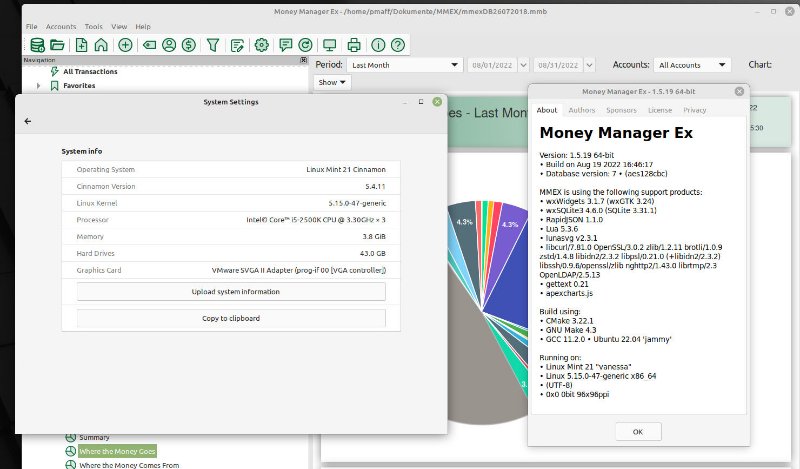Click the print toolbar icon
The width and height of the screenshot is (800, 469).
tap(354, 45)
